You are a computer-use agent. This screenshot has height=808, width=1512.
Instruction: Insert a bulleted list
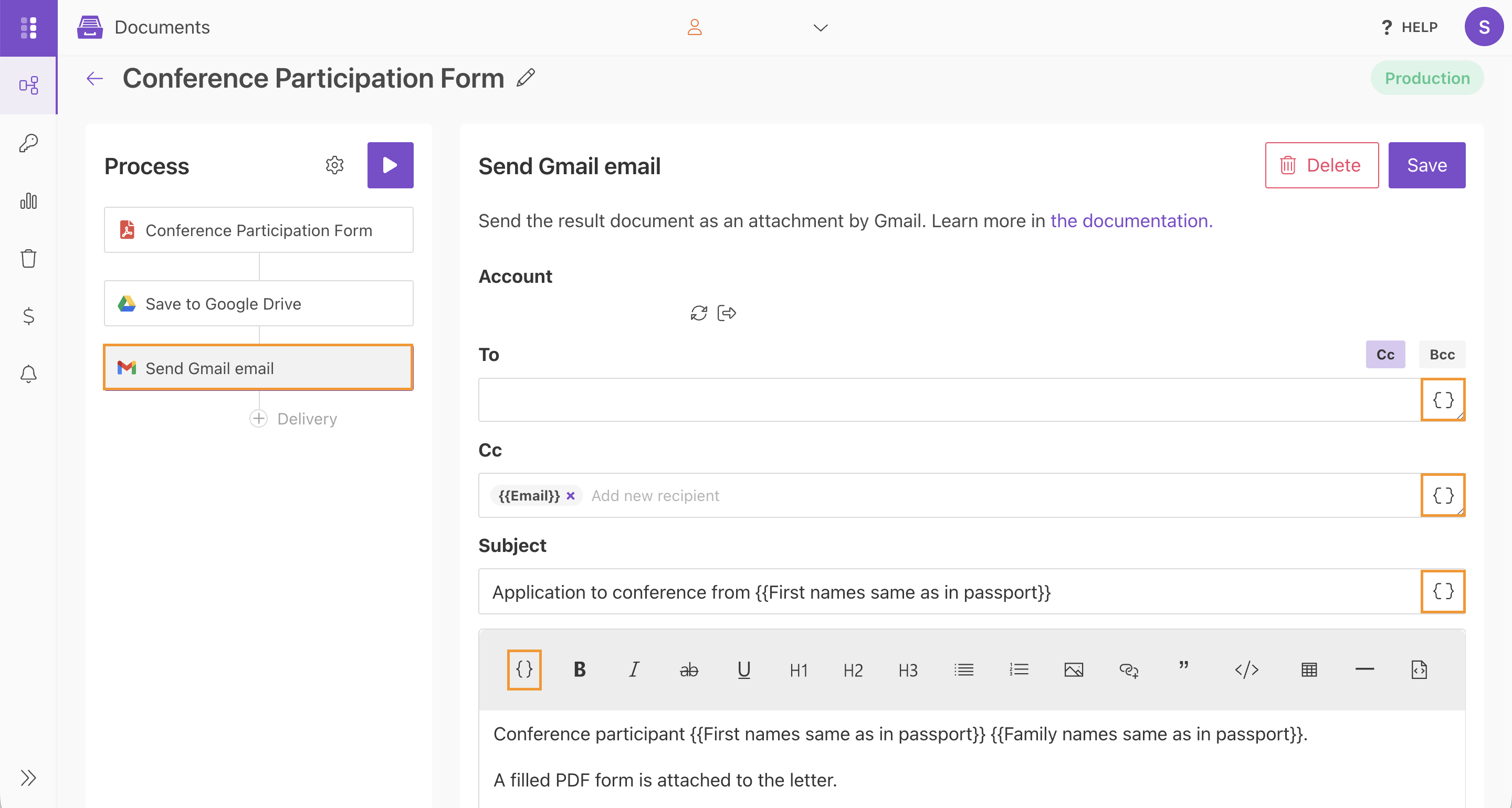(963, 669)
